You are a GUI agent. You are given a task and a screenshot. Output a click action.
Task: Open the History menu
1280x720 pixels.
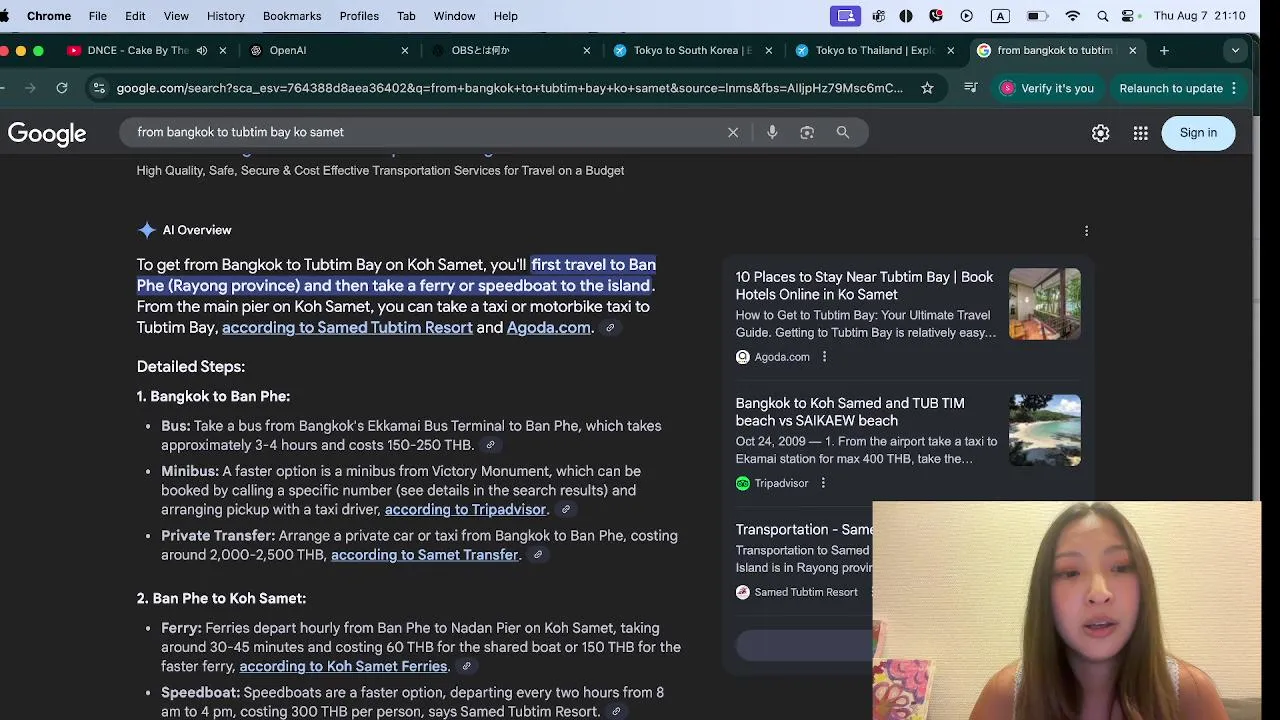[225, 16]
